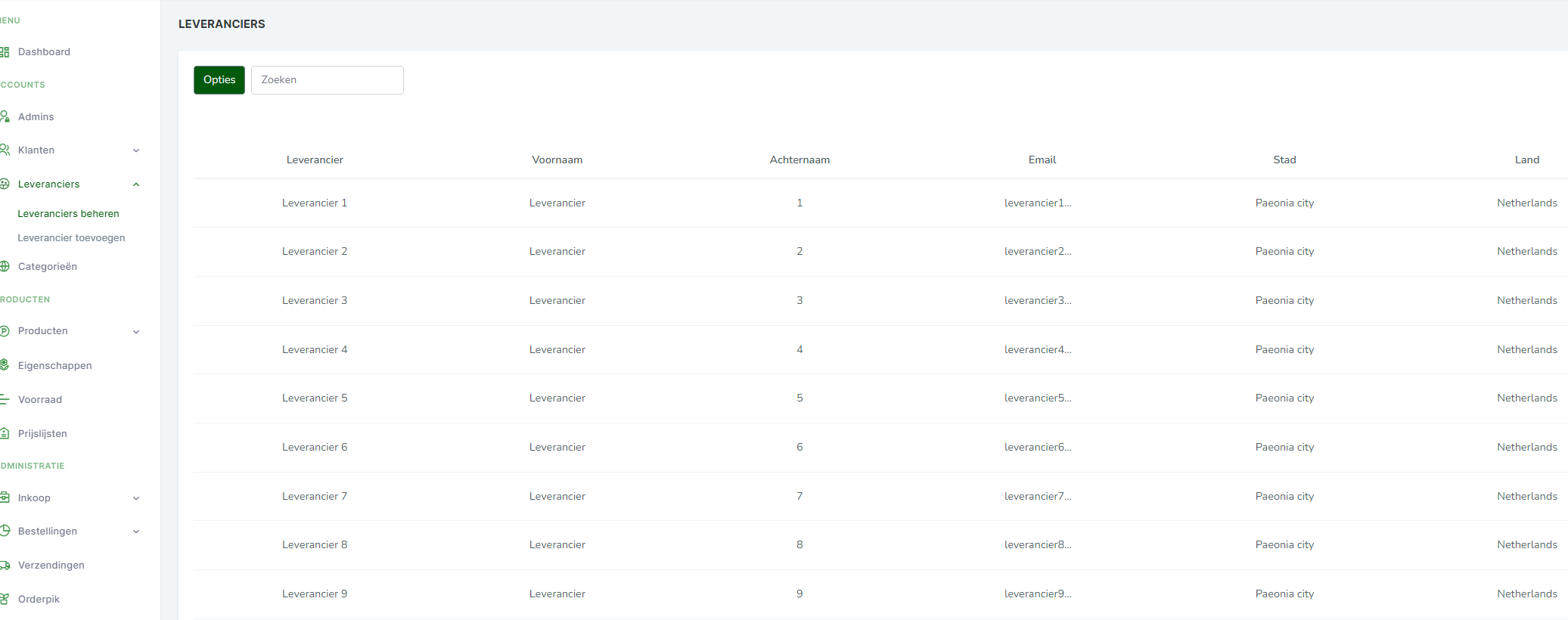Open the Dashboard menu item

[44, 52]
